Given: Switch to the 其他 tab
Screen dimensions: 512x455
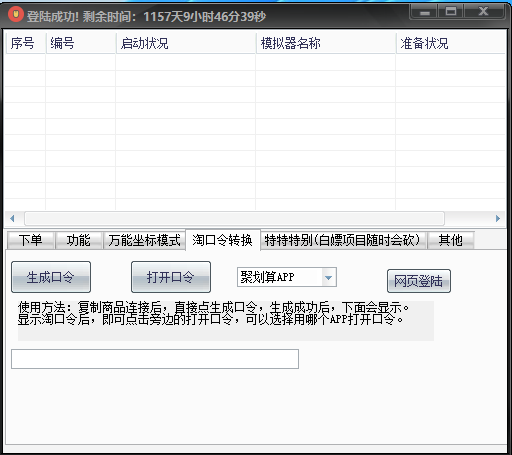Looking at the screenshot, I should pyautogui.click(x=451, y=240).
